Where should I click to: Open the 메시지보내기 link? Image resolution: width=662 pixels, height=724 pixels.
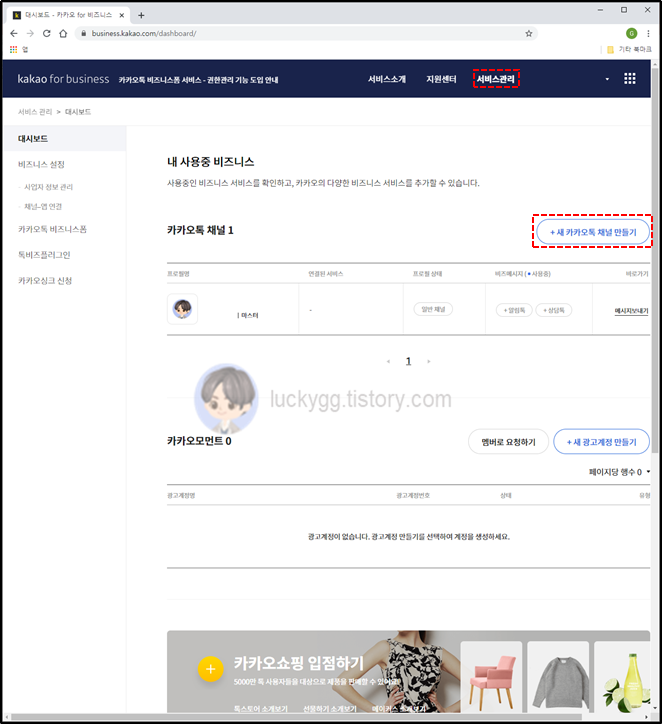pos(631,311)
